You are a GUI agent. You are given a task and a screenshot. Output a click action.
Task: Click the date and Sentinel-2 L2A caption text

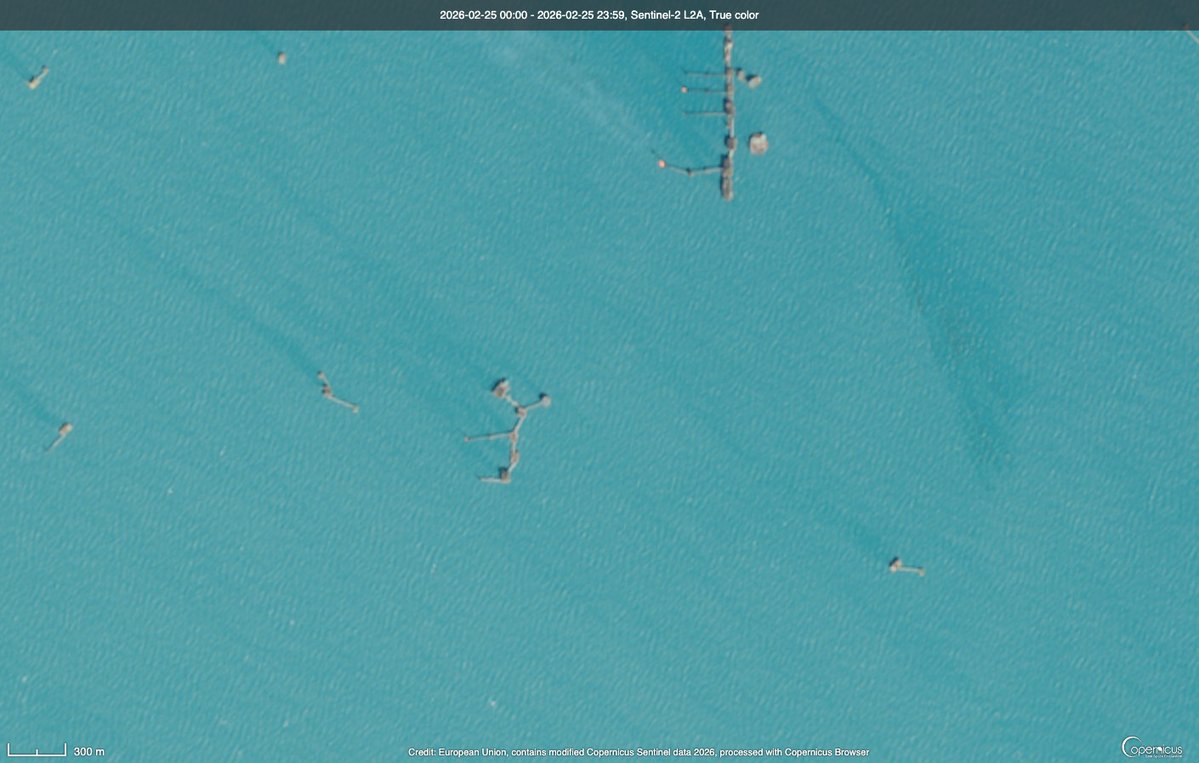[x=599, y=15]
